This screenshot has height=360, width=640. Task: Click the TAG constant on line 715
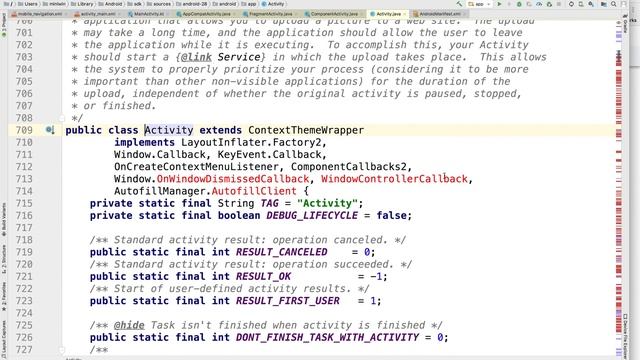tap(269, 203)
